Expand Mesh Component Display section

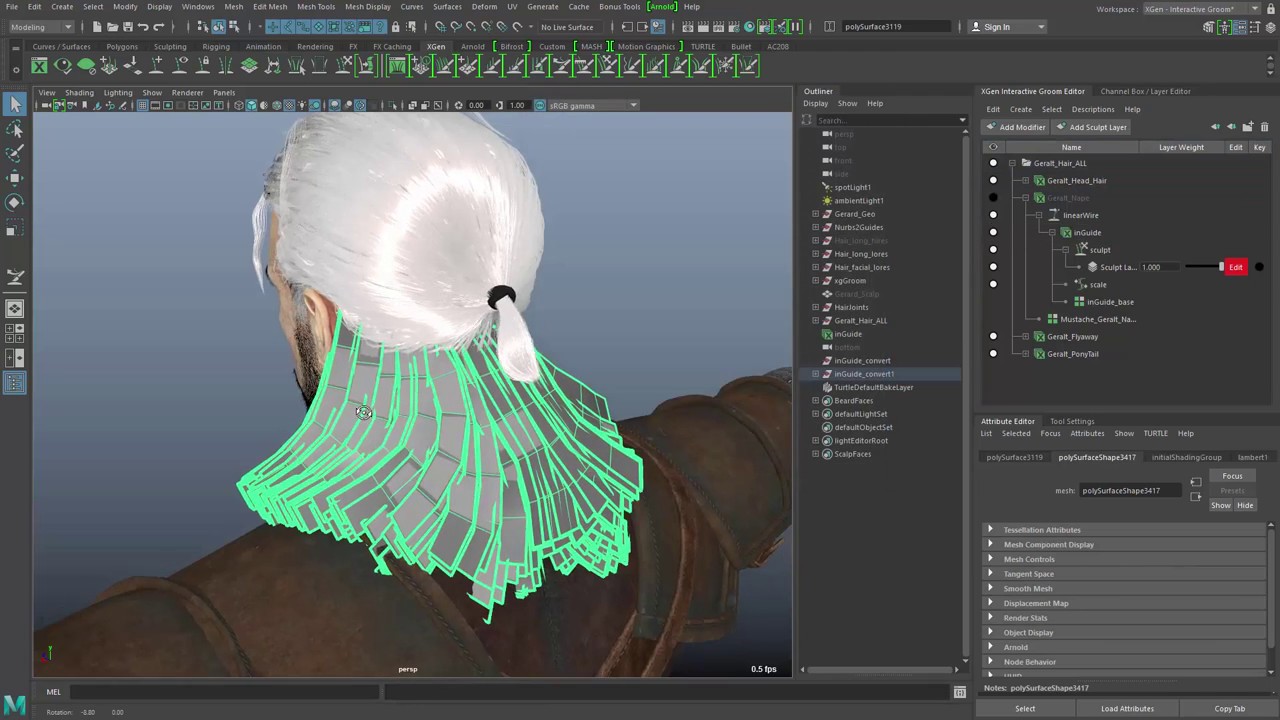point(1126,545)
